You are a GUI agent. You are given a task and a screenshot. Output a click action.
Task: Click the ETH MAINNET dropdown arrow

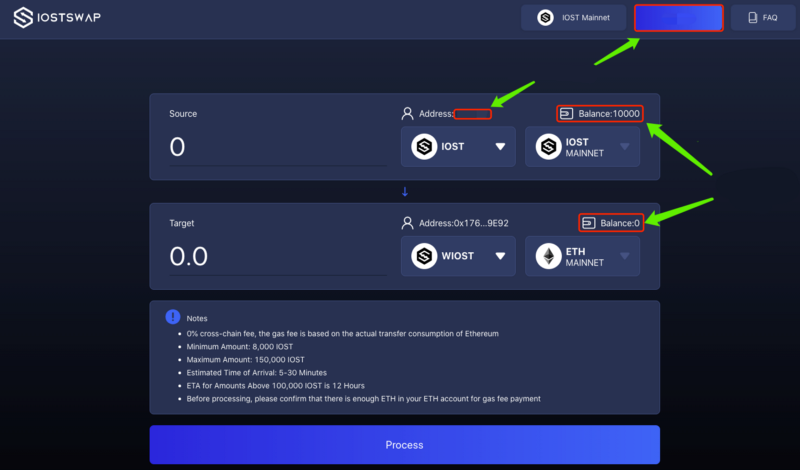tap(624, 256)
